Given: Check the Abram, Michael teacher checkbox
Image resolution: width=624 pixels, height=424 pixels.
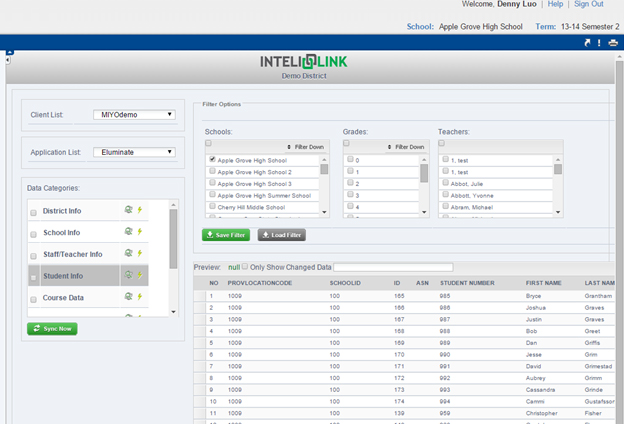Looking at the screenshot, I should 445,206.
